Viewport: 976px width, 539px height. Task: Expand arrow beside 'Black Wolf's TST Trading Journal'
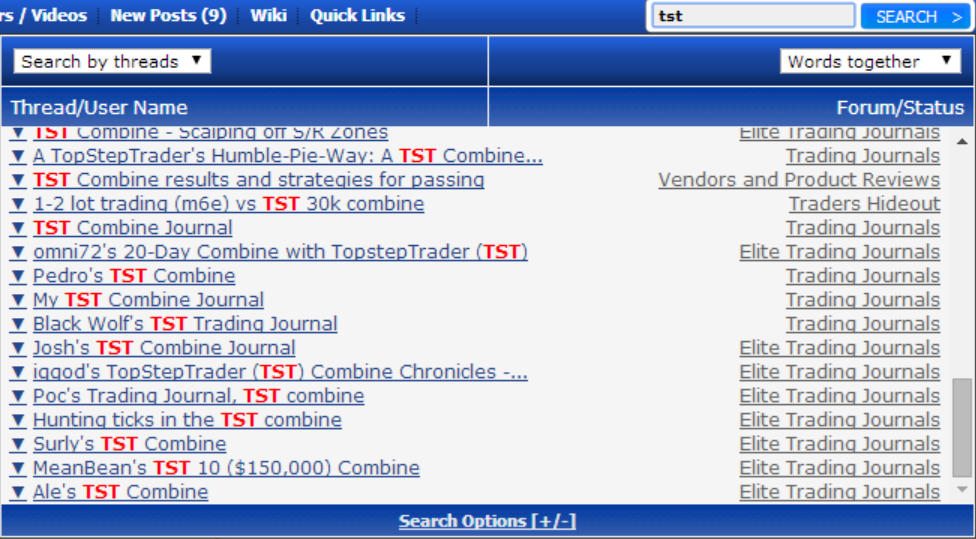click(x=17, y=324)
